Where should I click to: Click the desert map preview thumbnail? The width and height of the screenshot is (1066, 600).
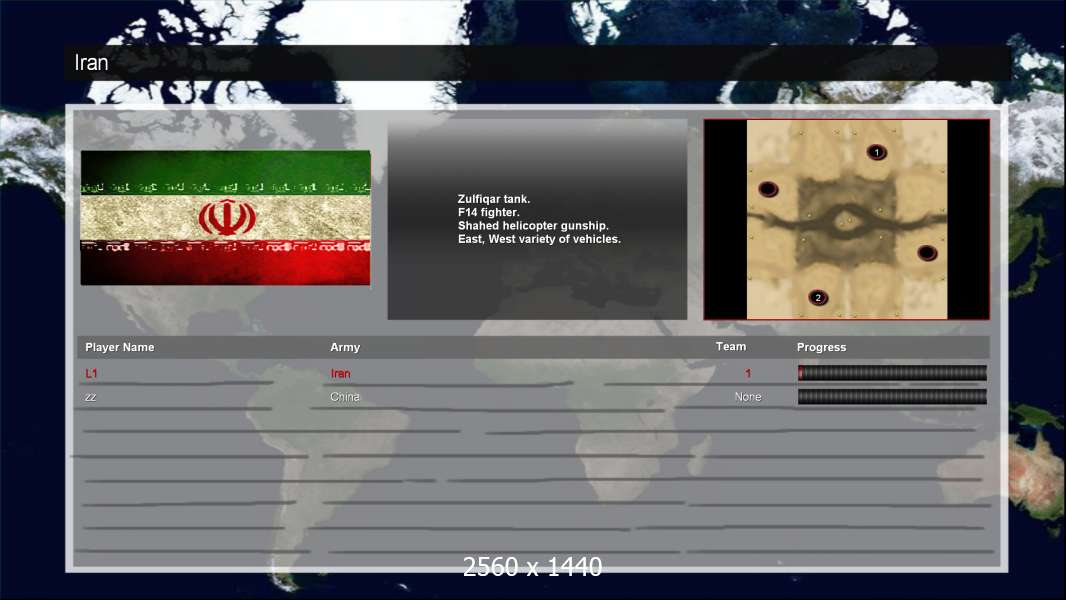click(846, 219)
